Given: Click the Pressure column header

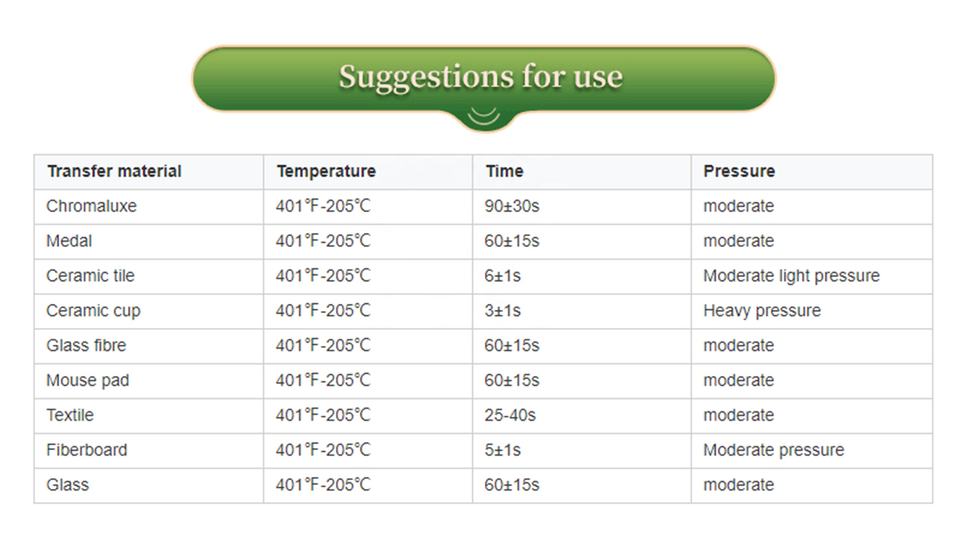Looking at the screenshot, I should point(739,171).
